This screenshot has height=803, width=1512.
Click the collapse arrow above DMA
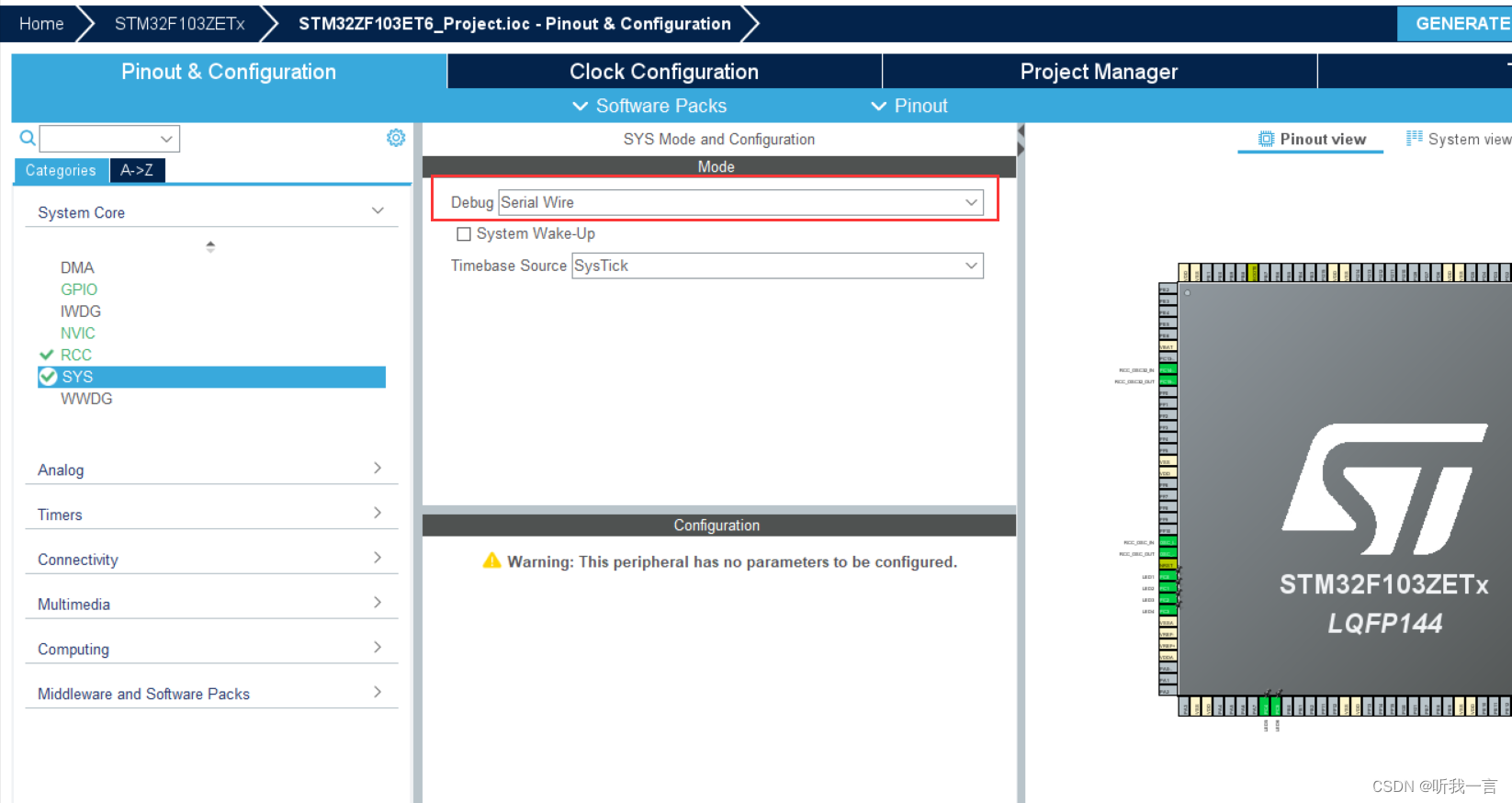pos(210,246)
